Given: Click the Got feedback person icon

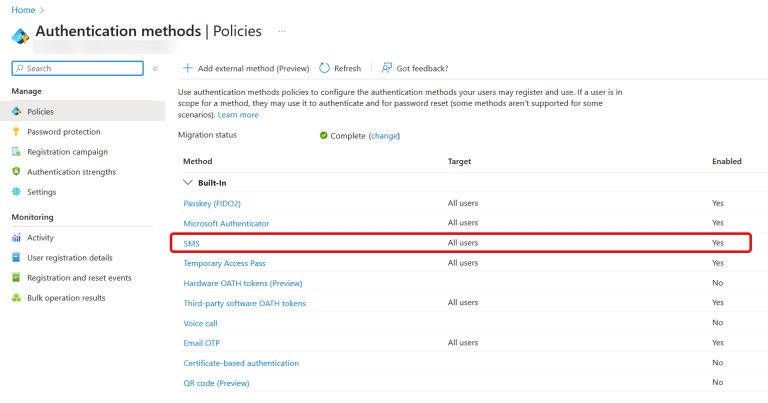Looking at the screenshot, I should (386, 68).
